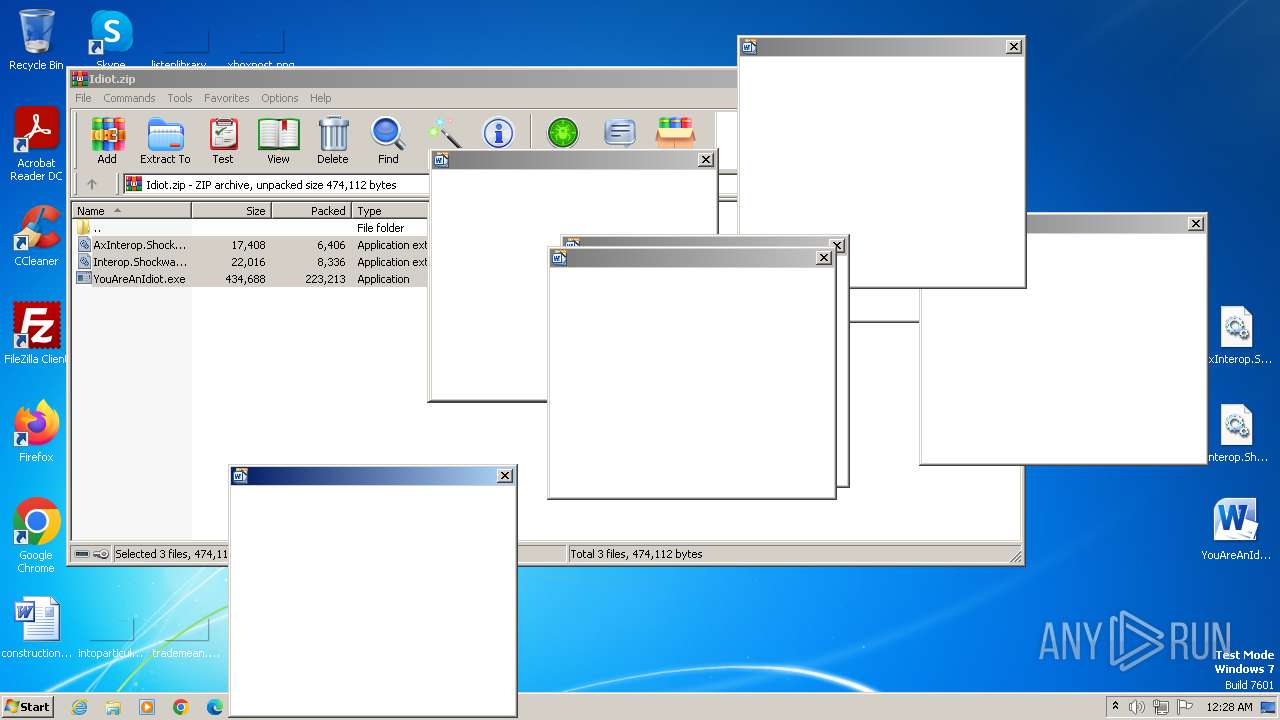Click the packed size 223,213 cell
Image resolution: width=1280 pixels, height=720 pixels.
325,279
